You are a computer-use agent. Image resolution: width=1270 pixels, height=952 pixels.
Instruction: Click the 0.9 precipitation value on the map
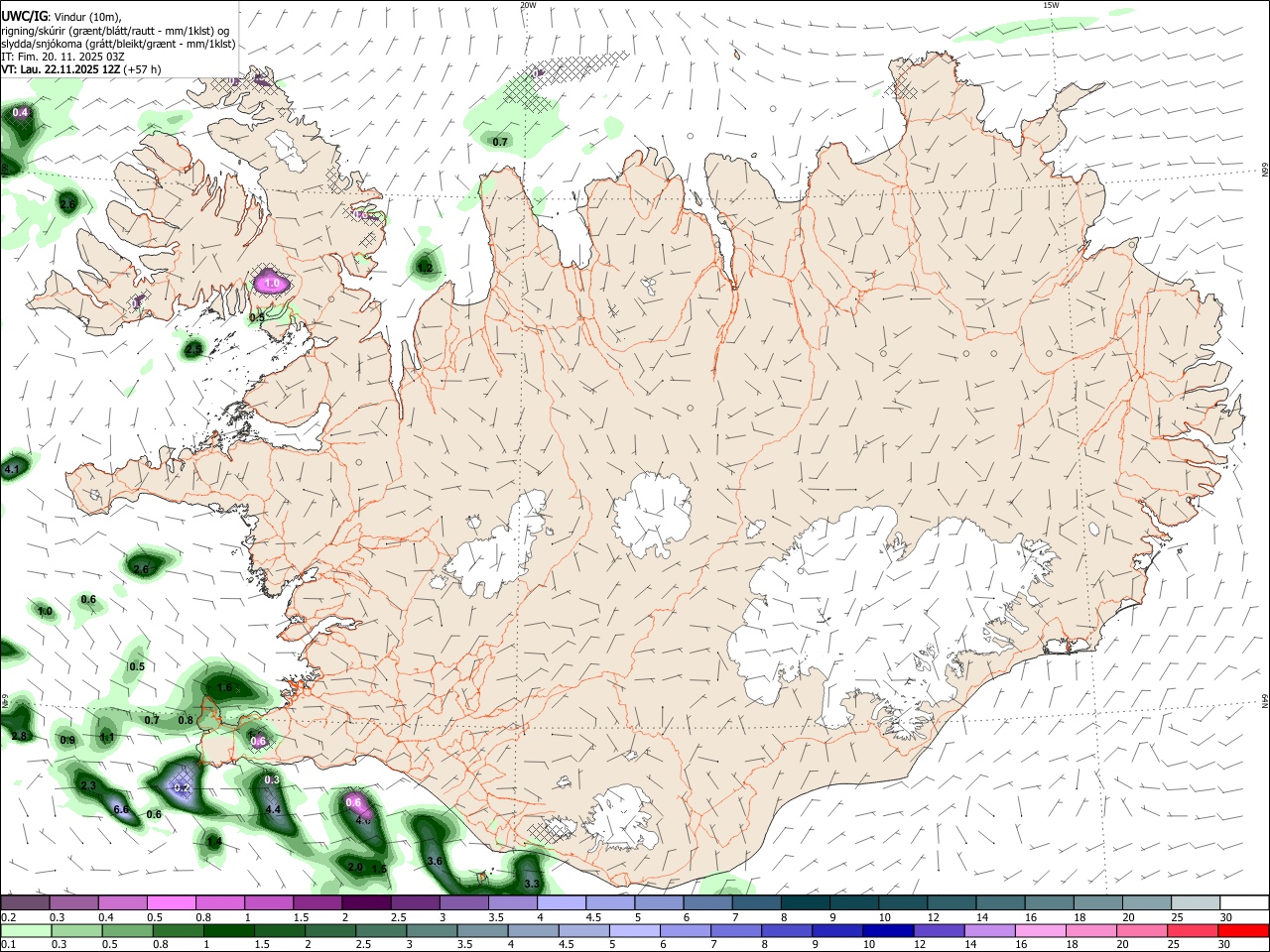(67, 740)
